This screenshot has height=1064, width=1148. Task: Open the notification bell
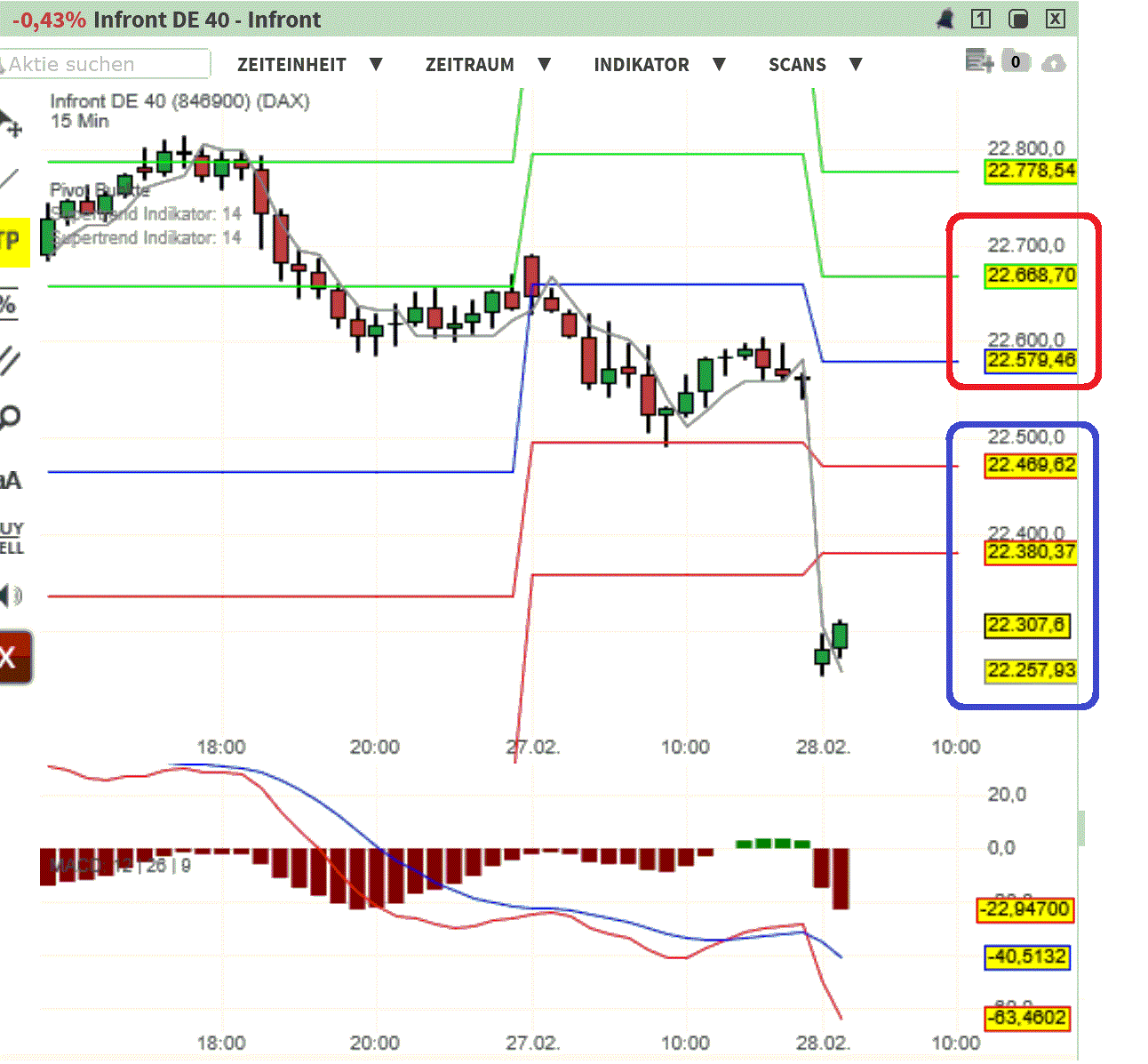point(945,18)
